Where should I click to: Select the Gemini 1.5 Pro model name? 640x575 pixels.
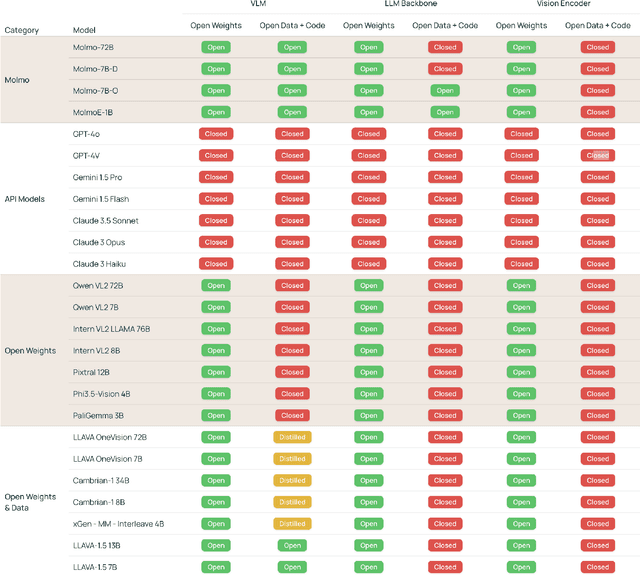click(98, 177)
